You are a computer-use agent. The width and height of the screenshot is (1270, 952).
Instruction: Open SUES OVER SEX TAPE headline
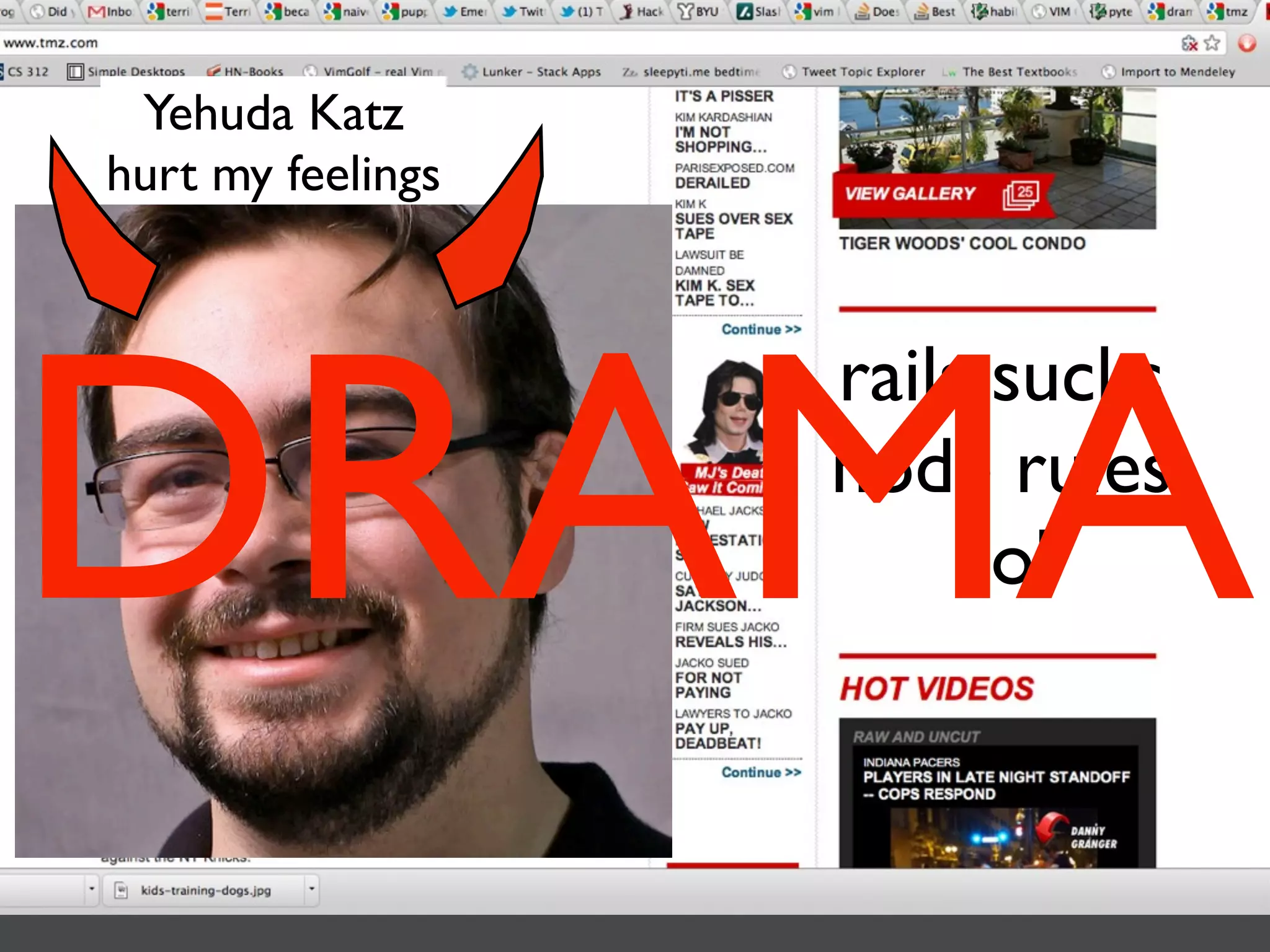pos(734,226)
